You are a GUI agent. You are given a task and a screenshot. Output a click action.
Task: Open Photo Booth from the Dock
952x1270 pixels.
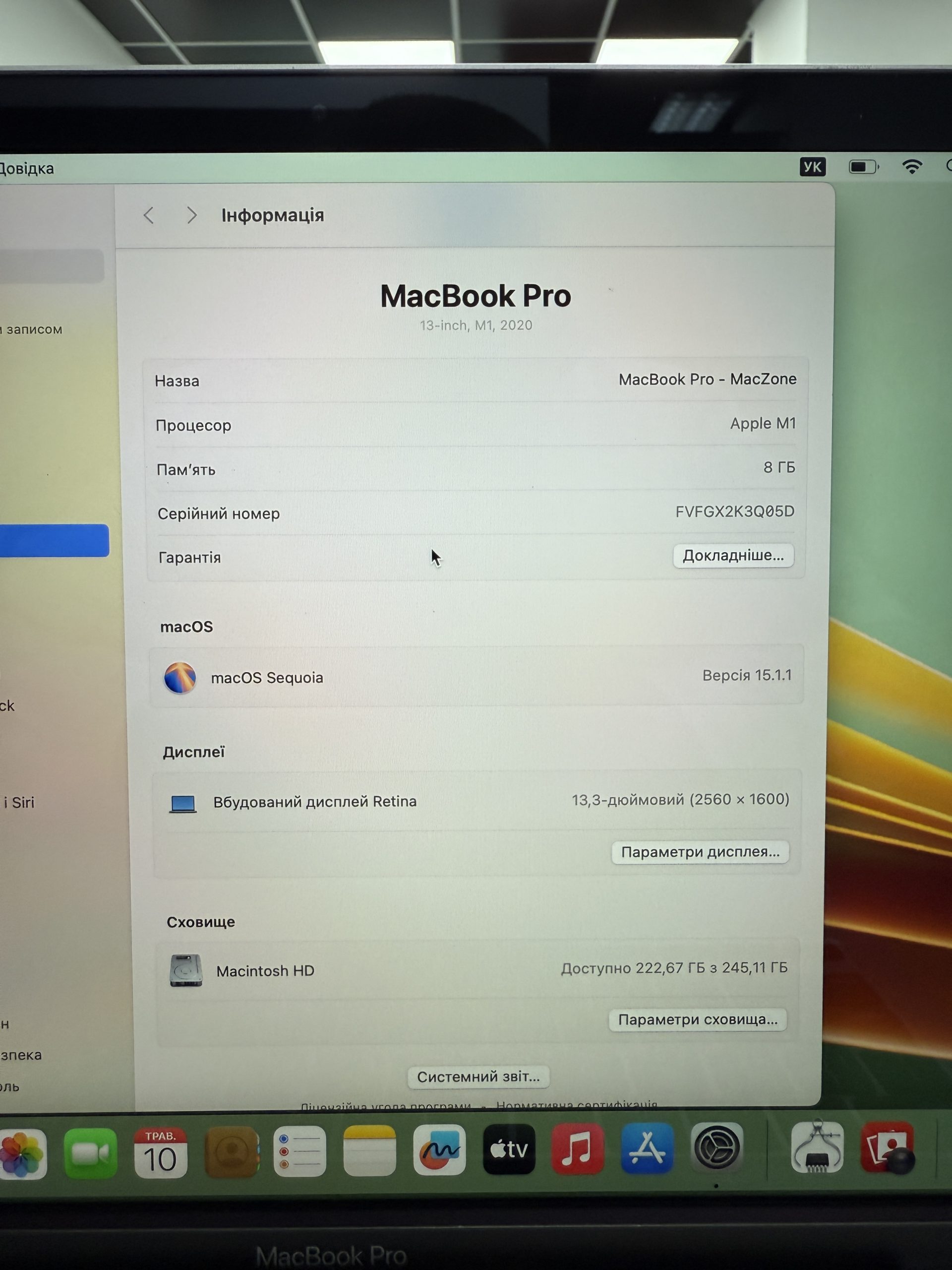click(x=887, y=1146)
